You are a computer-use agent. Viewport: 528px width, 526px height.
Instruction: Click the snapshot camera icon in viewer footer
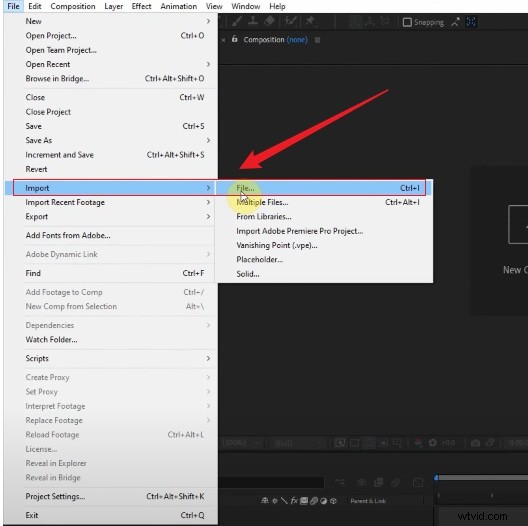click(475, 443)
